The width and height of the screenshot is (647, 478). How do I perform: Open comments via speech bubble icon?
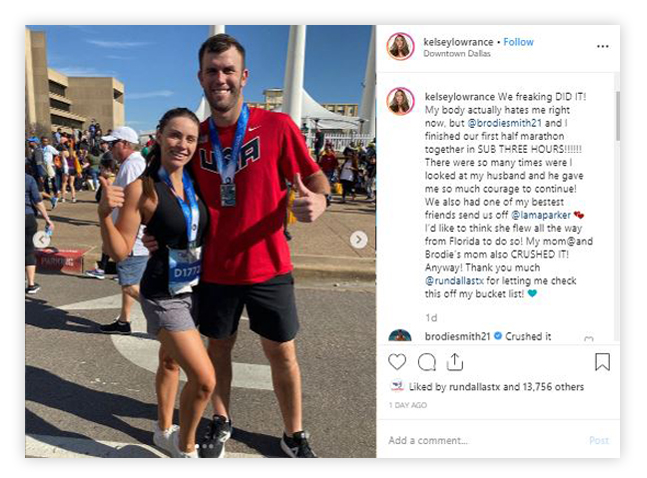pyautogui.click(x=427, y=362)
